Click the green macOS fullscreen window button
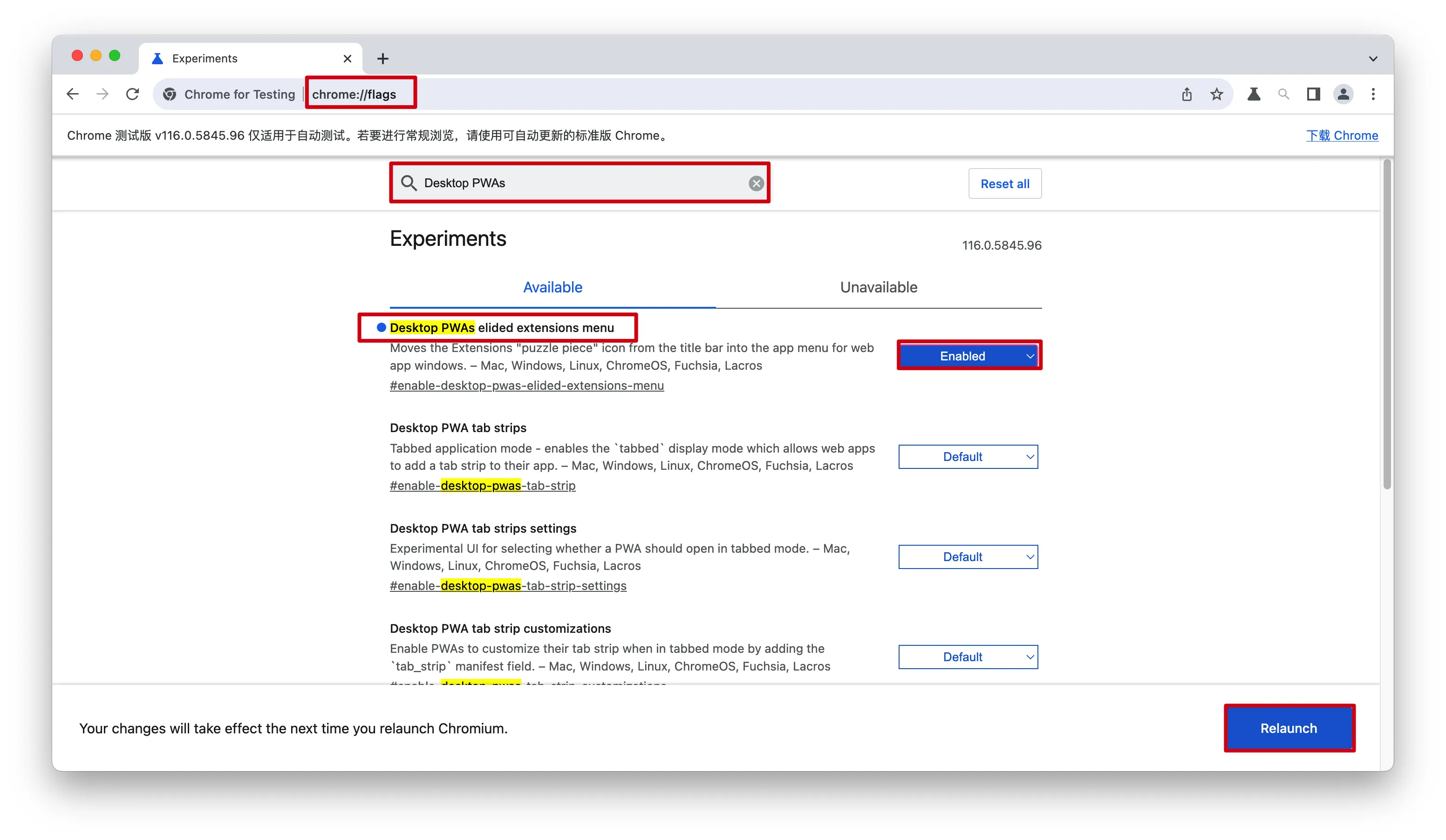The width and height of the screenshot is (1446, 840). click(115, 55)
